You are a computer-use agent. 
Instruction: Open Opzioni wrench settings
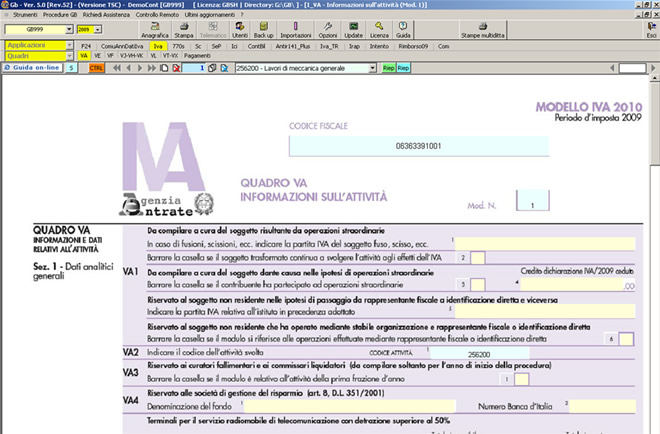[327, 30]
